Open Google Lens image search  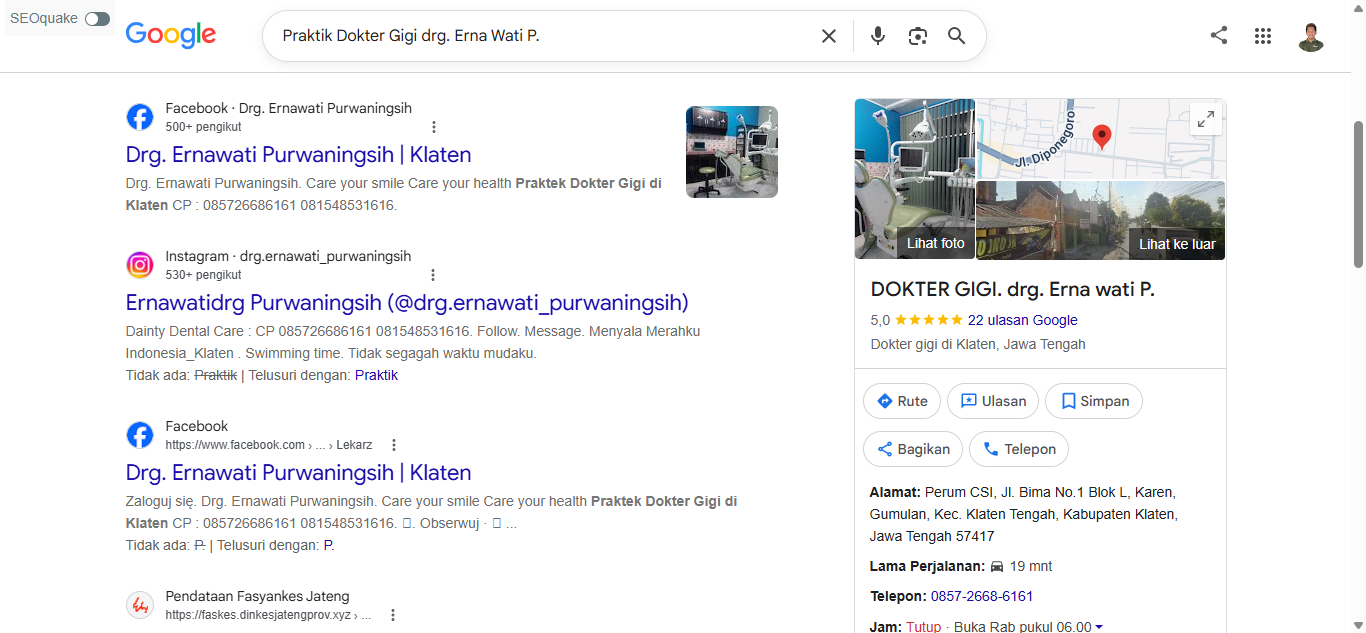918,36
